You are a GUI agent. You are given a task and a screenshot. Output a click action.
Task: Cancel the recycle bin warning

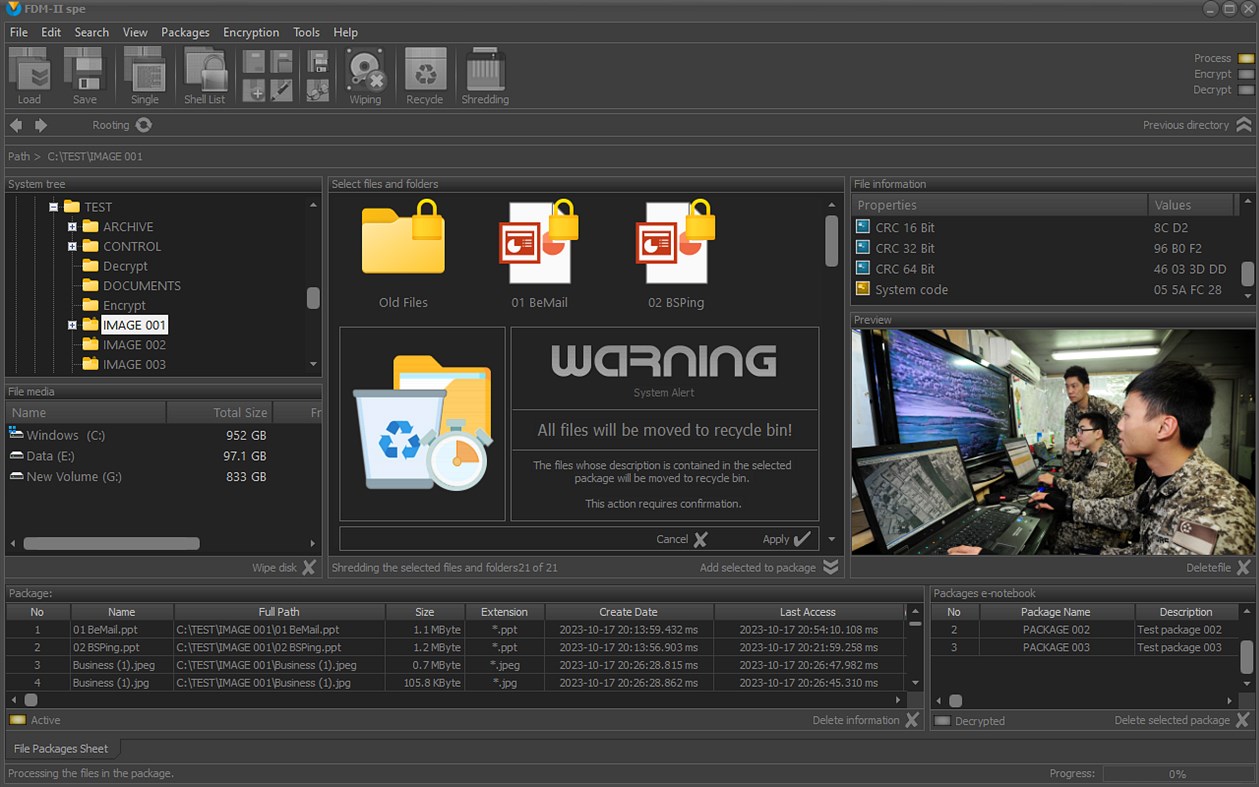tap(682, 539)
